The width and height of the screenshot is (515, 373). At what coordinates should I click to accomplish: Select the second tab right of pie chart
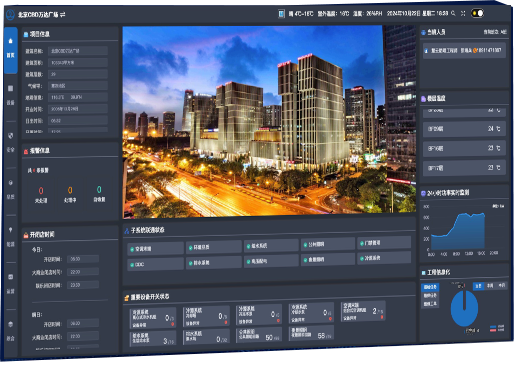[x=490, y=286]
